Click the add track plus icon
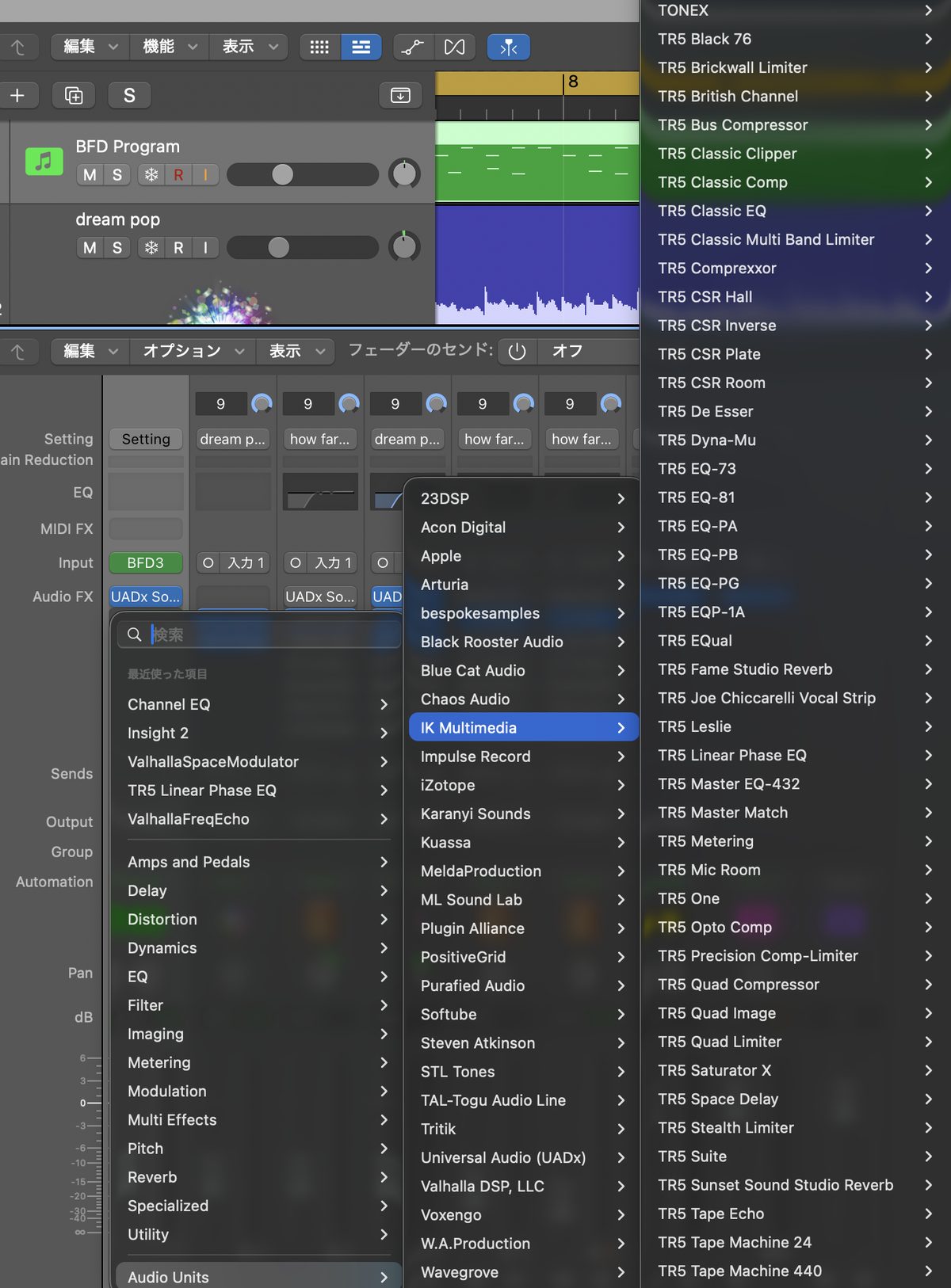This screenshot has width=951, height=1288. click(x=17, y=96)
